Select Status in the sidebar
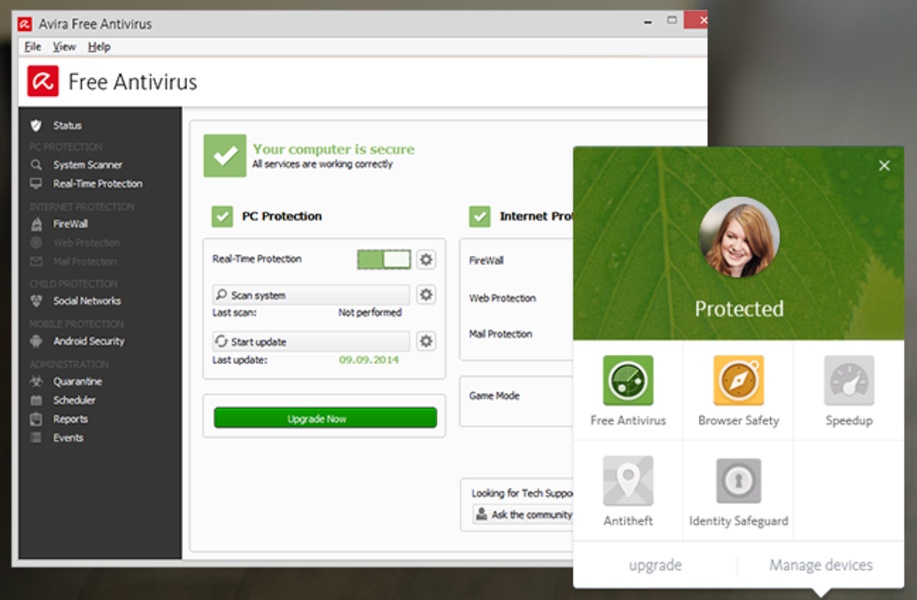This screenshot has height=600, width=917. point(67,125)
